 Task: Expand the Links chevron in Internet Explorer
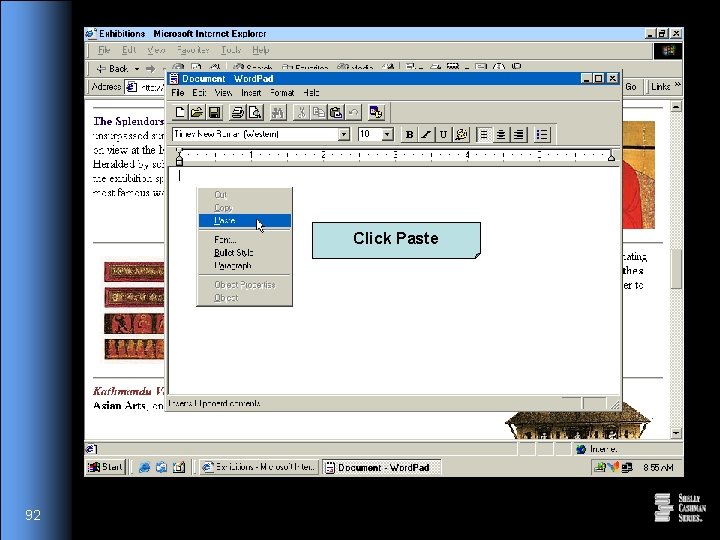coord(677,86)
